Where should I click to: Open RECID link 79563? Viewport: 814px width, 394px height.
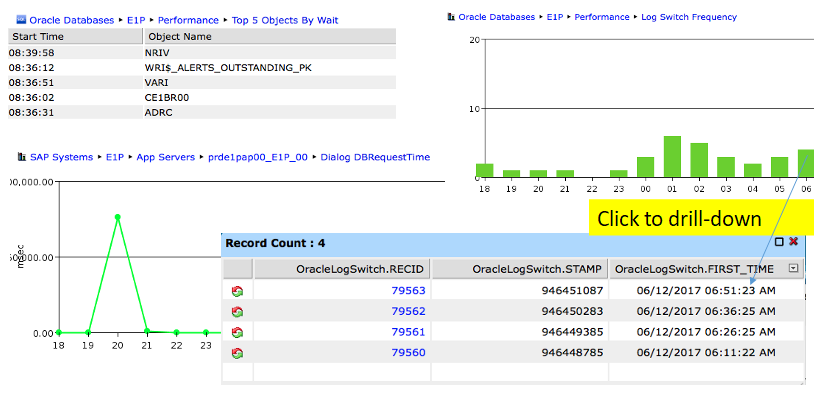(408, 291)
